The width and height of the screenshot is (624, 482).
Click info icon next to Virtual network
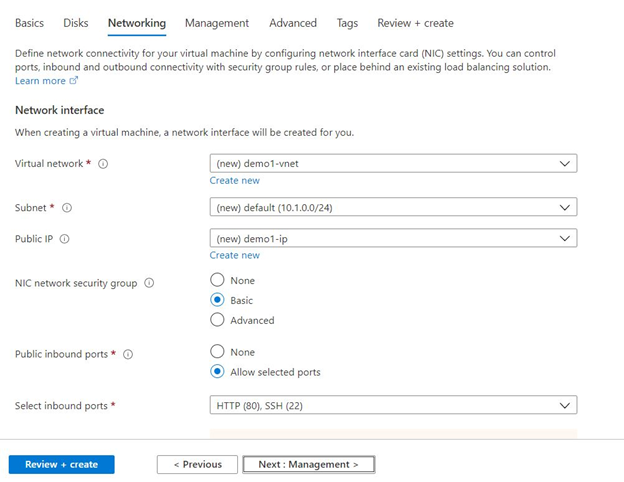tap(104, 164)
